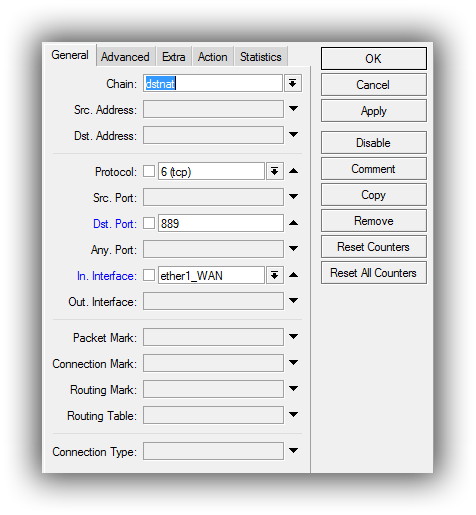Open the Chain dropdown list
Screen dimensions: 476x515
(293, 83)
